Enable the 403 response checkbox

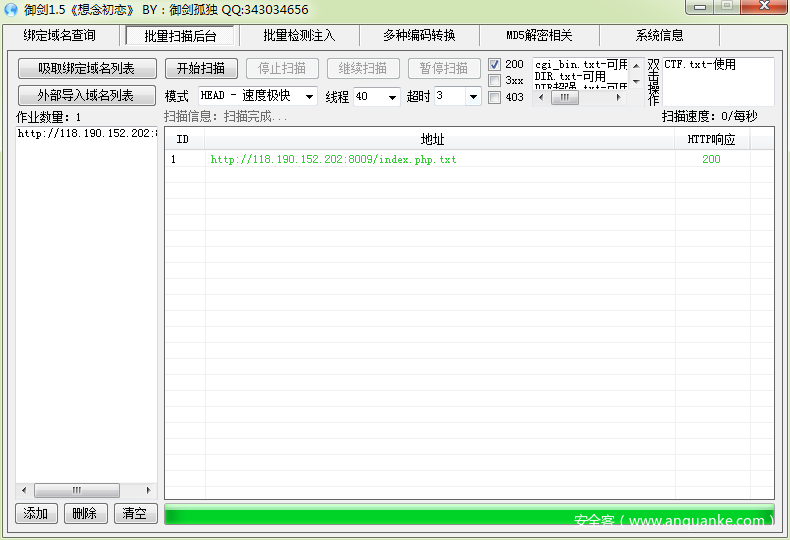[495, 97]
